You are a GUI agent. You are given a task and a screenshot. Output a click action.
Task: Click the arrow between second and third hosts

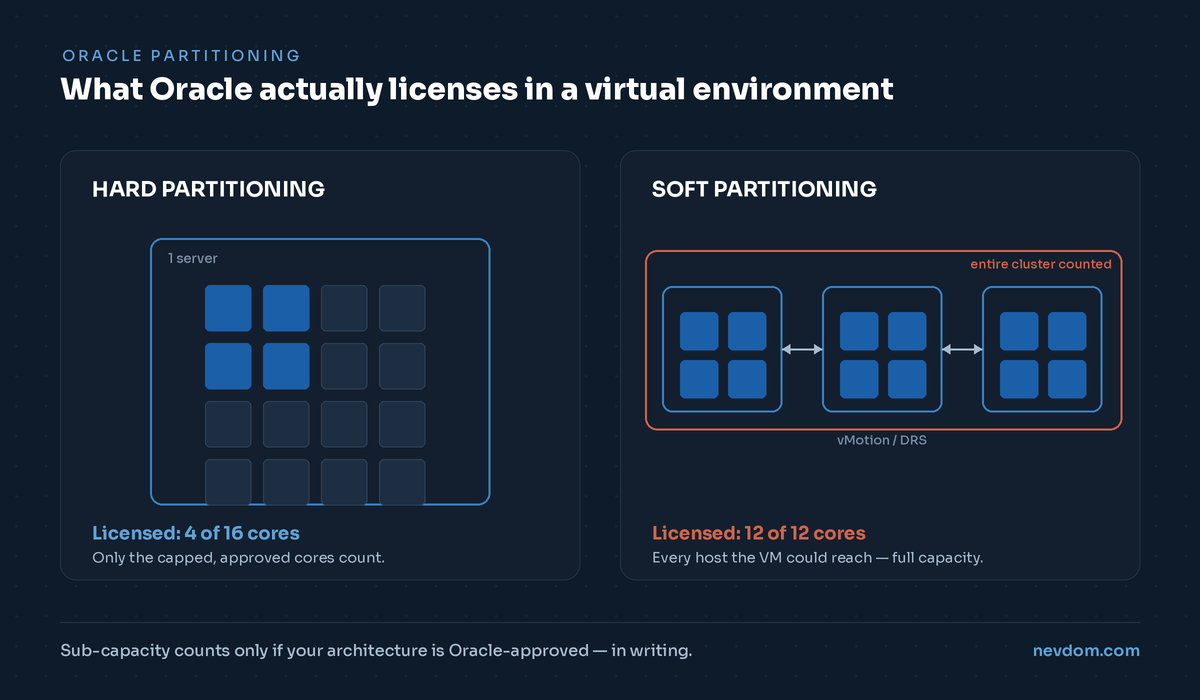962,349
